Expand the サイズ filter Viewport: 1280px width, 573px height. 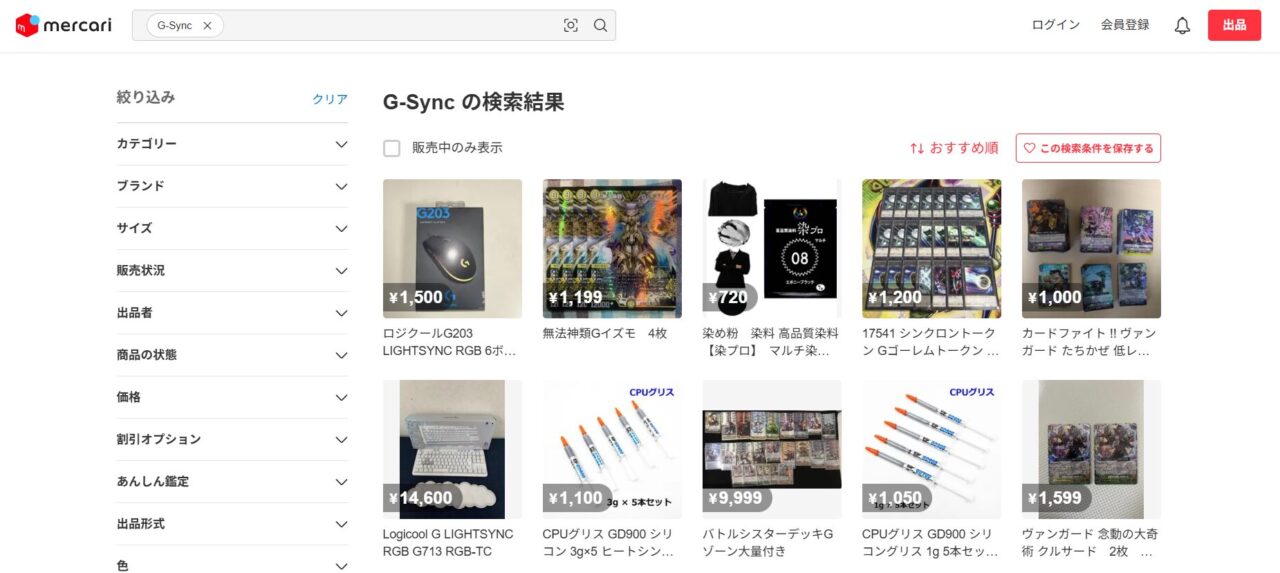click(232, 228)
